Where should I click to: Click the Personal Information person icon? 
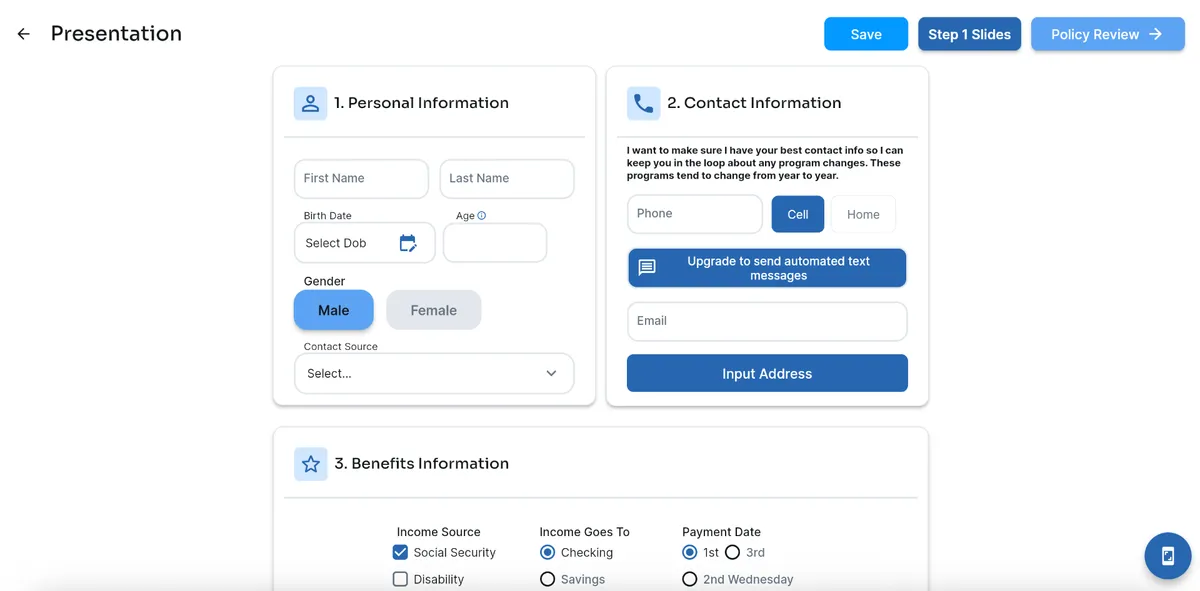(x=310, y=103)
